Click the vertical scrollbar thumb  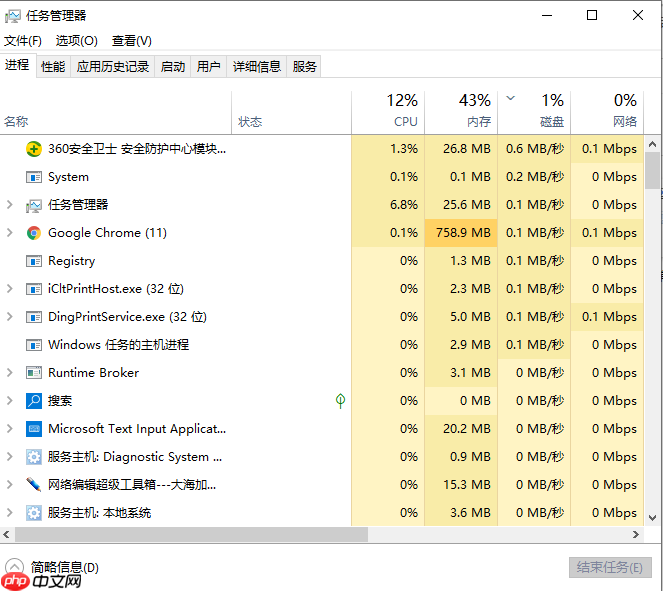(652, 171)
